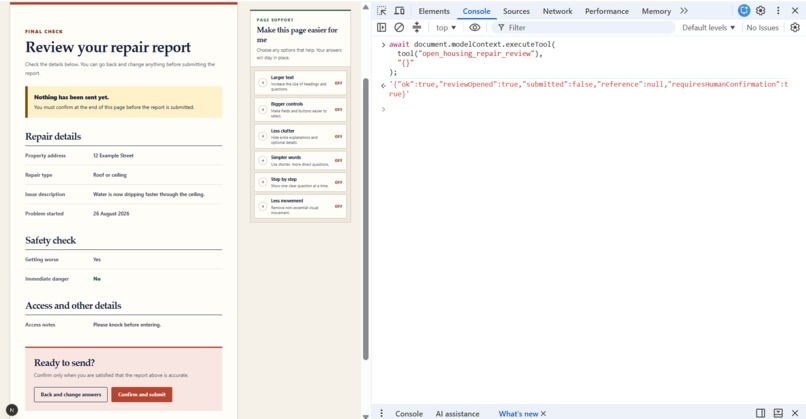
Task: Click the Repair details heading
Action: 53,136
